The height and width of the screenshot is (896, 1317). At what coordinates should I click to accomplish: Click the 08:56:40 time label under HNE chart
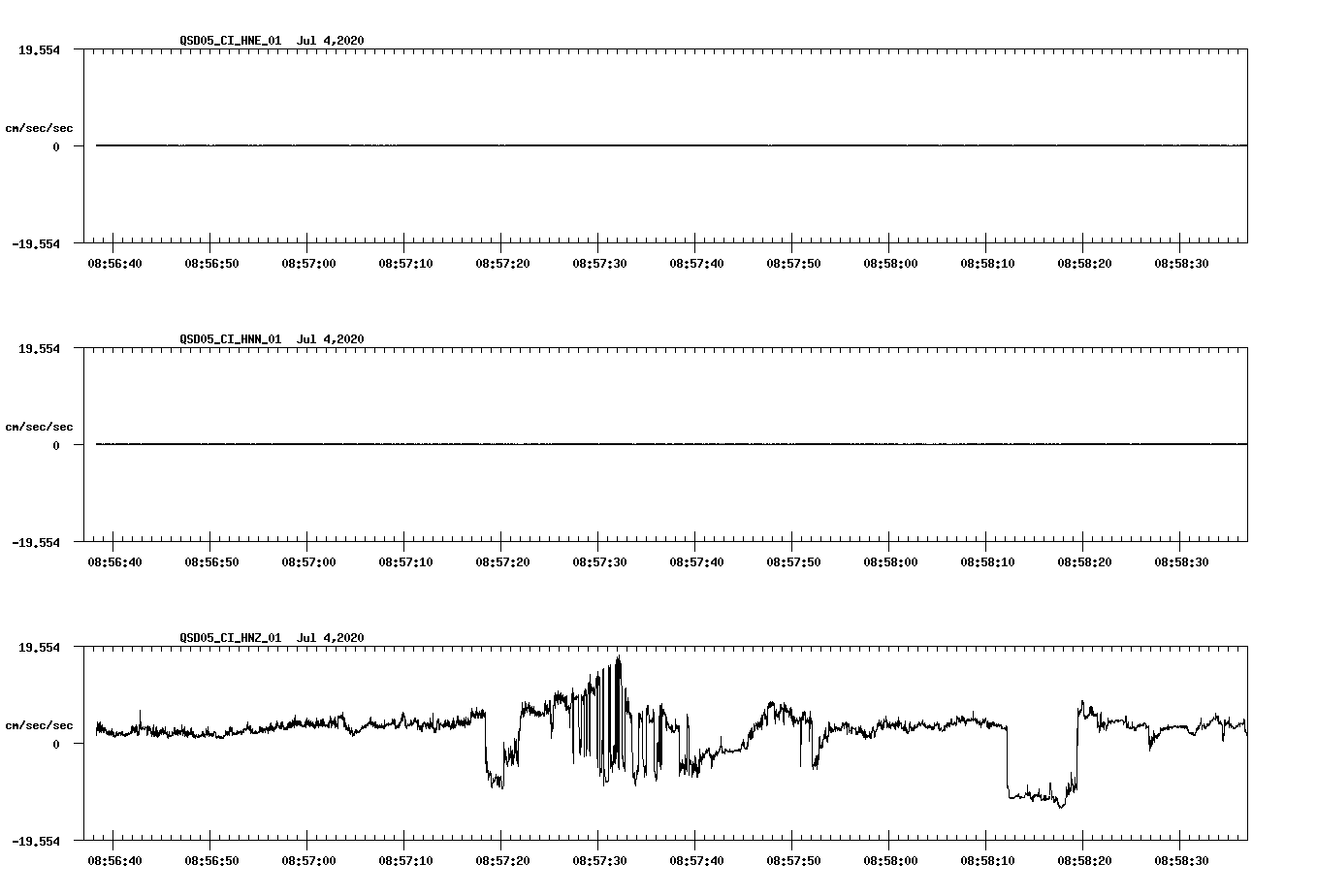(x=114, y=263)
